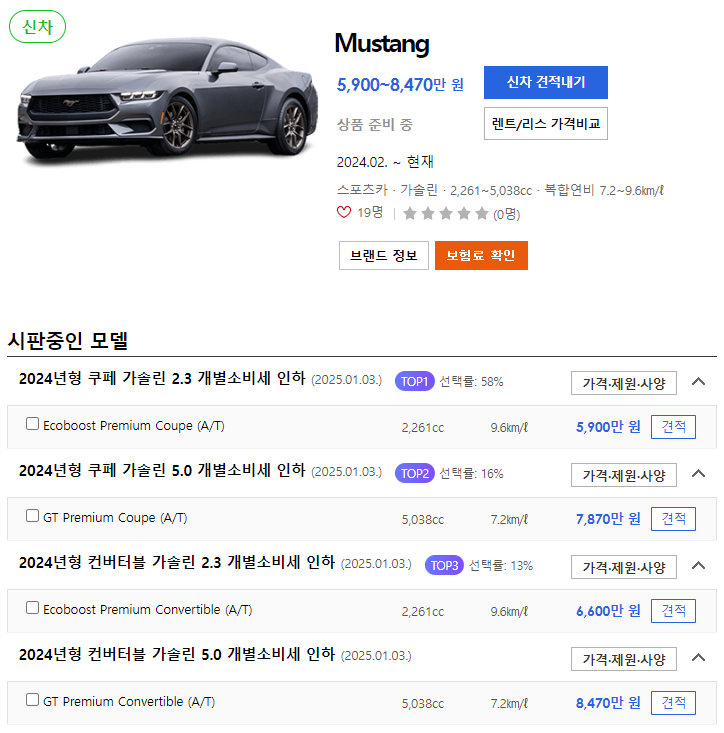Open 가격·제원·사양 for 쿠페 가솔린 5.0
Screen dimensions: 724x733
click(x=624, y=475)
